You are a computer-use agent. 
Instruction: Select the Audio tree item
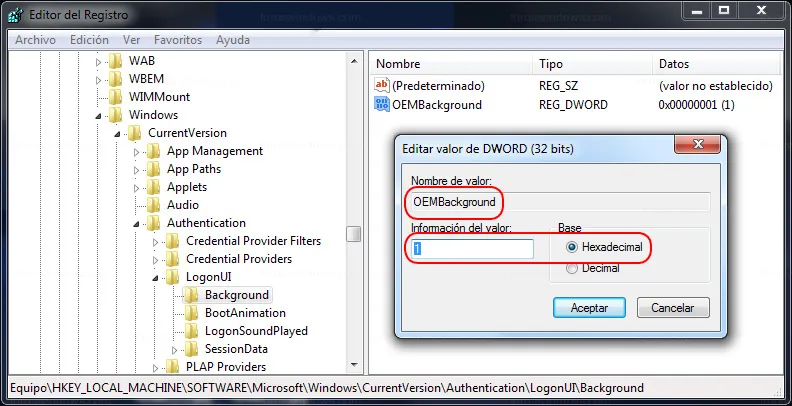pyautogui.click(x=183, y=205)
